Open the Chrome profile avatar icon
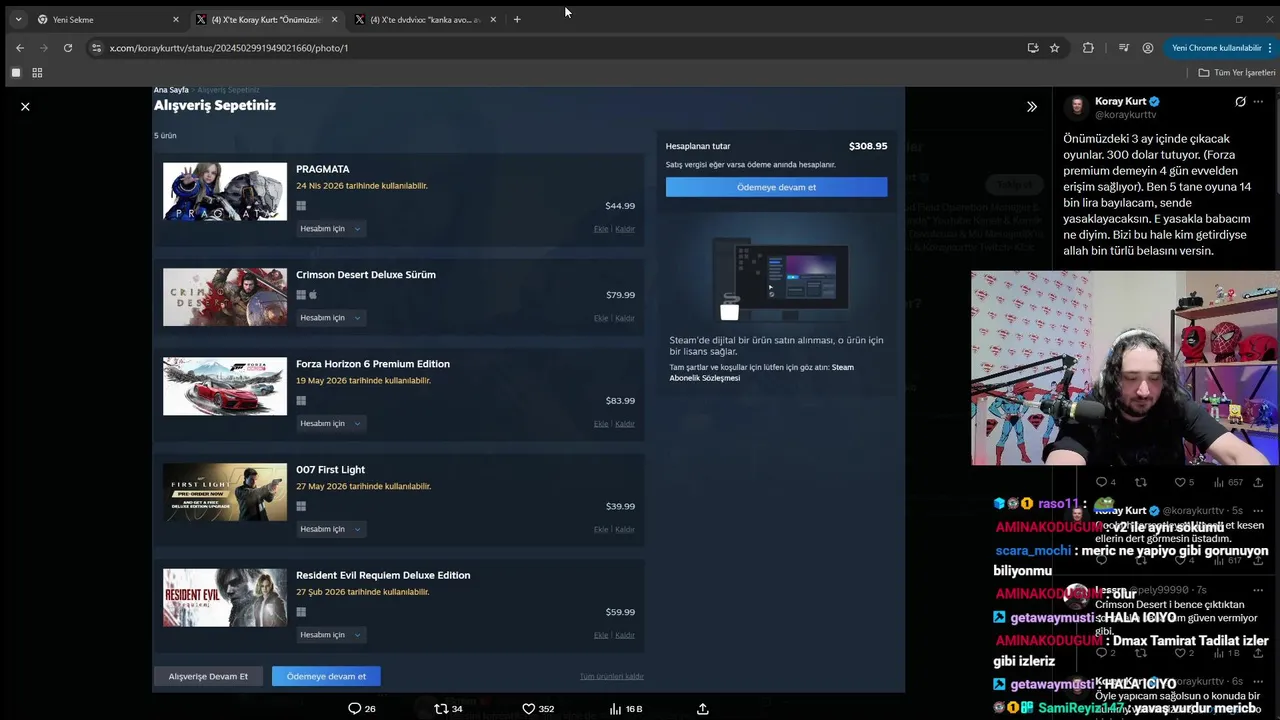The width and height of the screenshot is (1280, 720). [1148, 47]
